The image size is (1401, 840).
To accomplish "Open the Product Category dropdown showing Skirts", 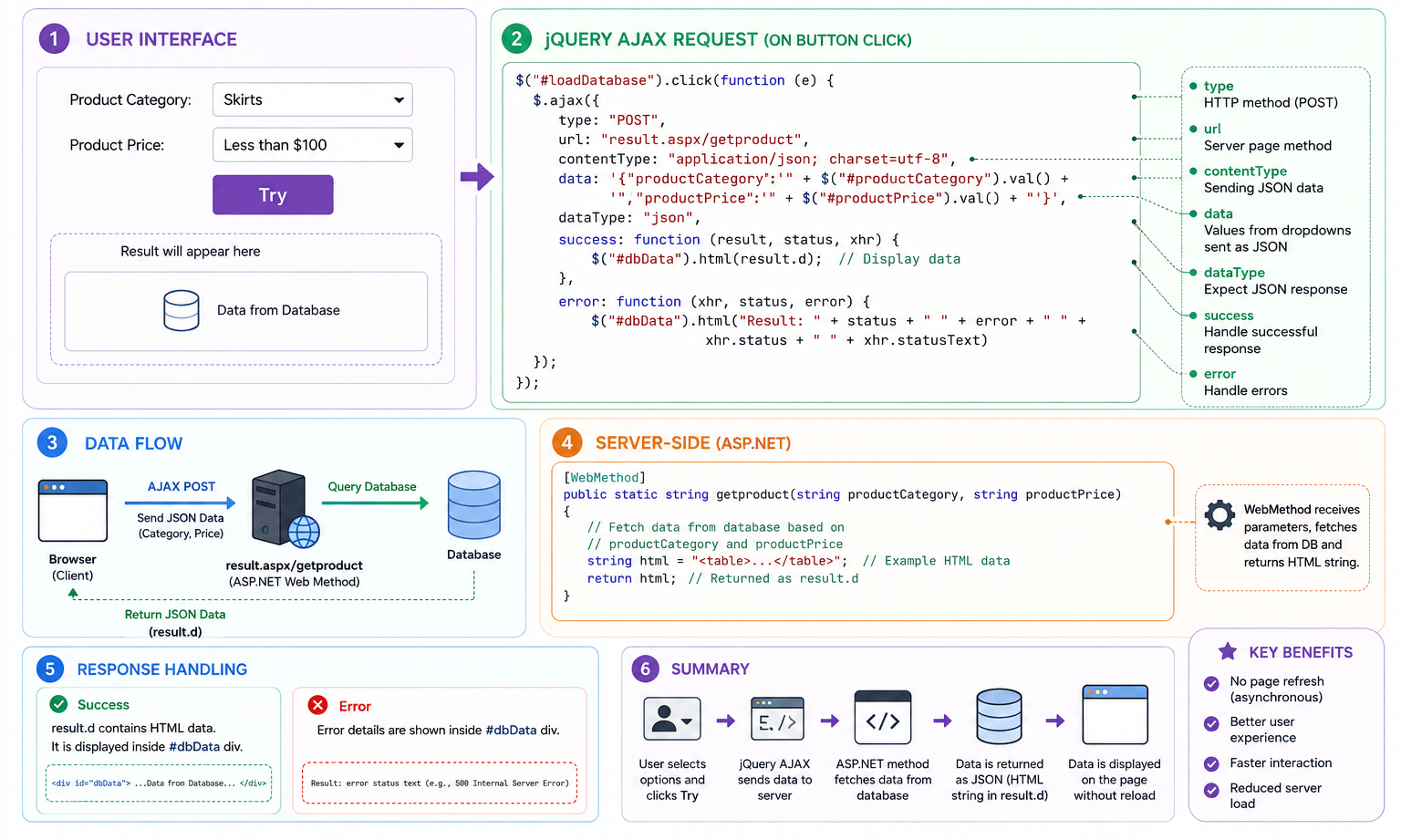I will tap(312, 99).
